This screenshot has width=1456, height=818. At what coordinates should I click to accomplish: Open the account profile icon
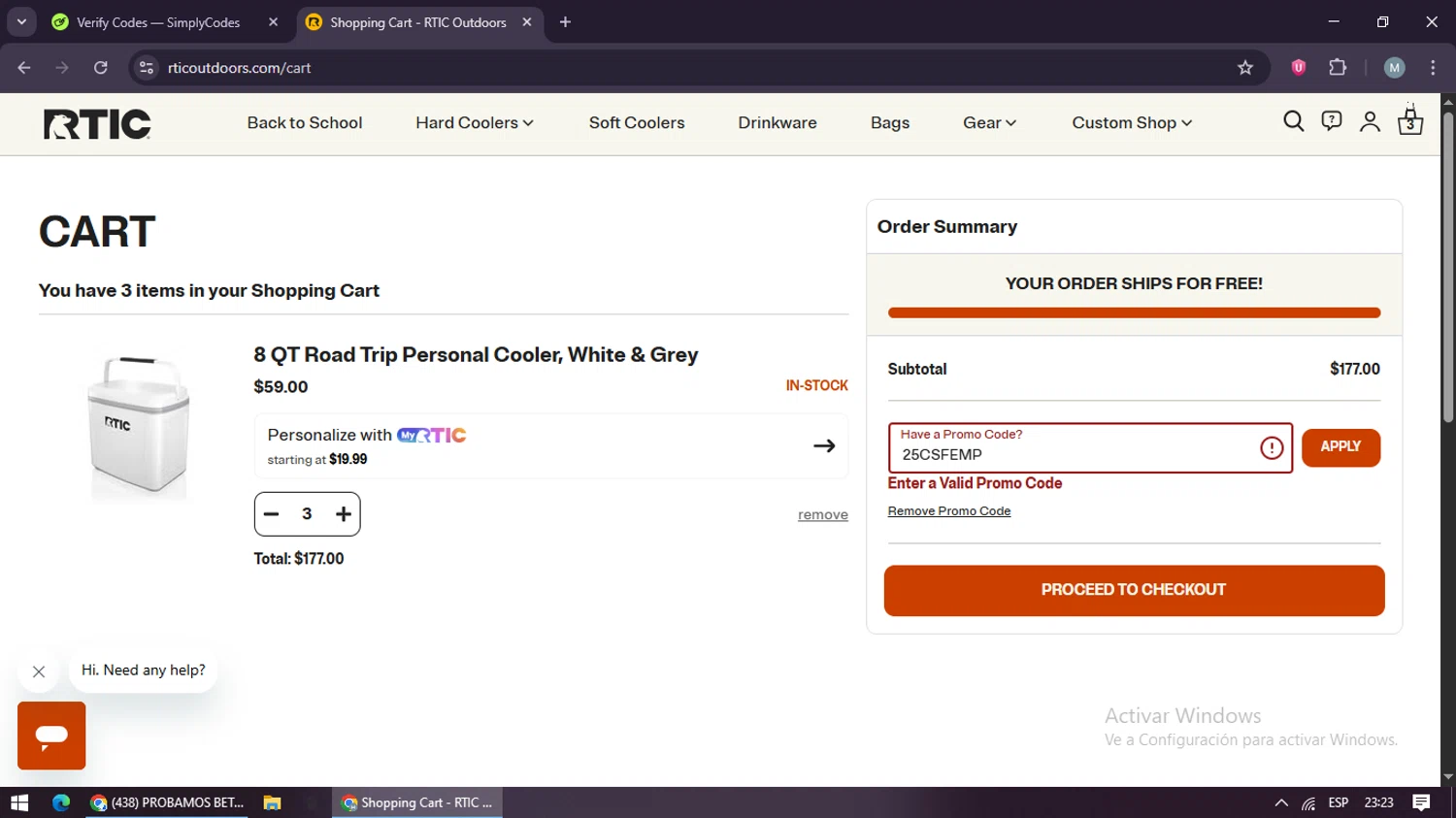[x=1370, y=121]
